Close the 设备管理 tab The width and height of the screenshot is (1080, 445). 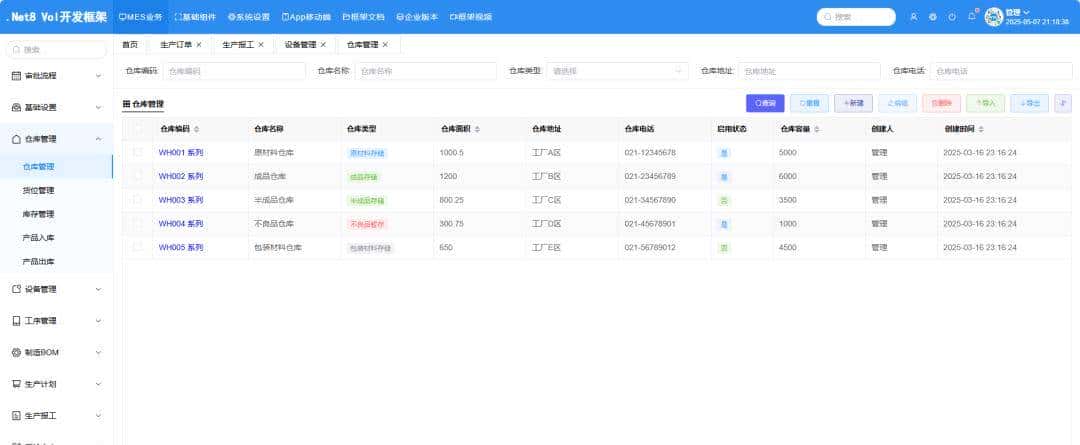click(x=323, y=45)
